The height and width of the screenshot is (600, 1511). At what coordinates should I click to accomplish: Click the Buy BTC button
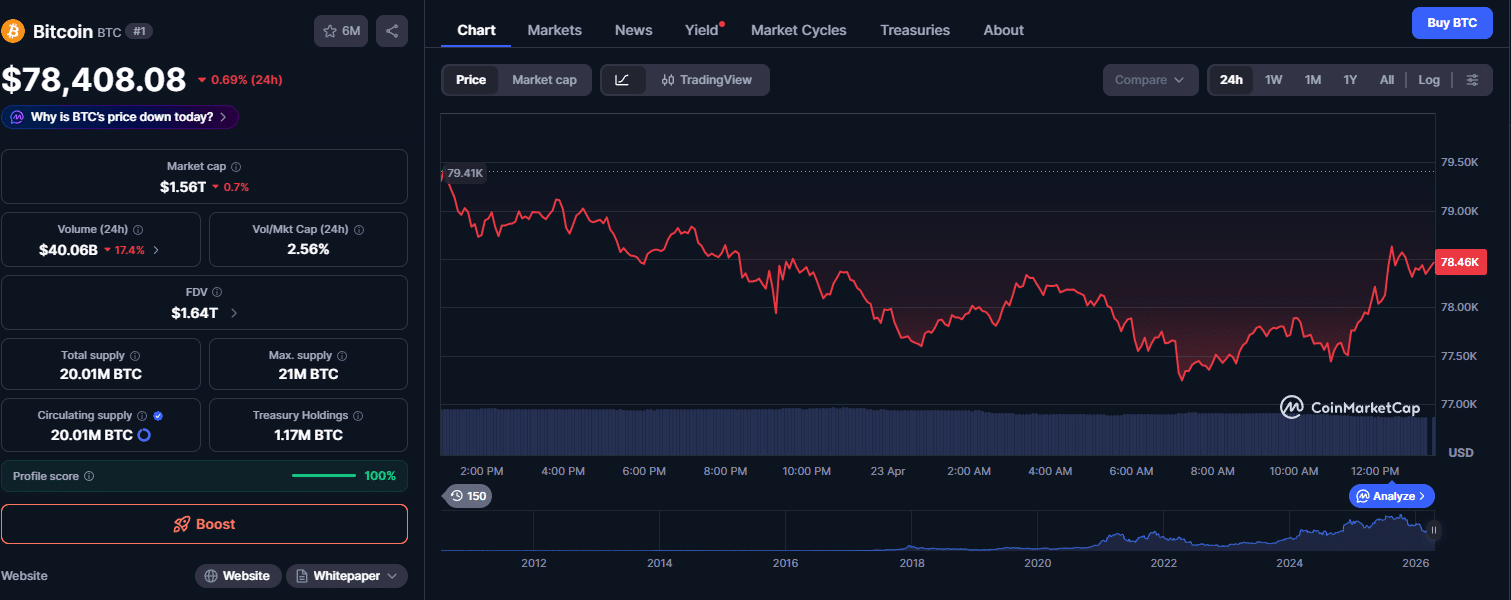tap(1452, 22)
